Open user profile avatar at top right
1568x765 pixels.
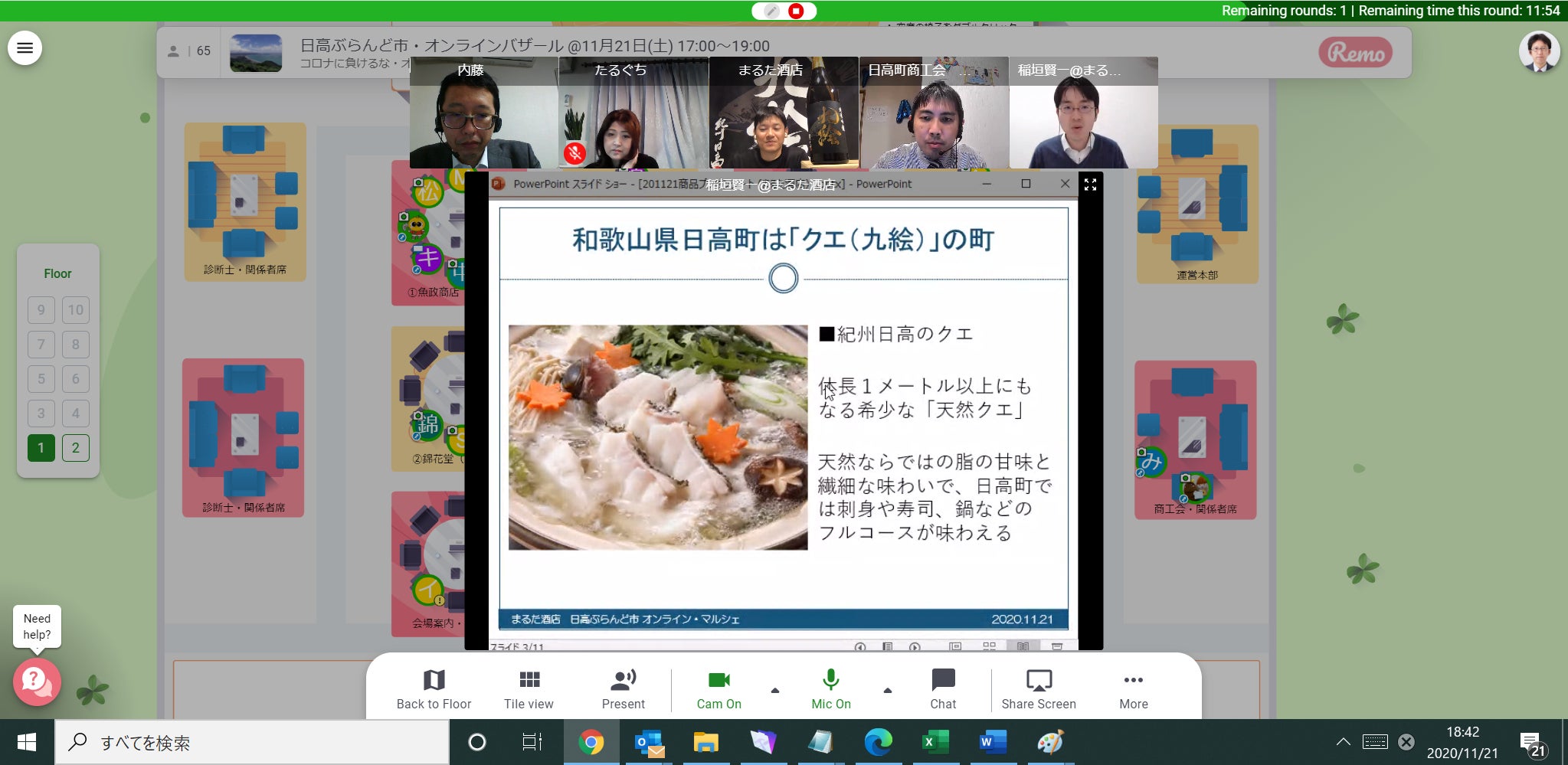tap(1539, 52)
